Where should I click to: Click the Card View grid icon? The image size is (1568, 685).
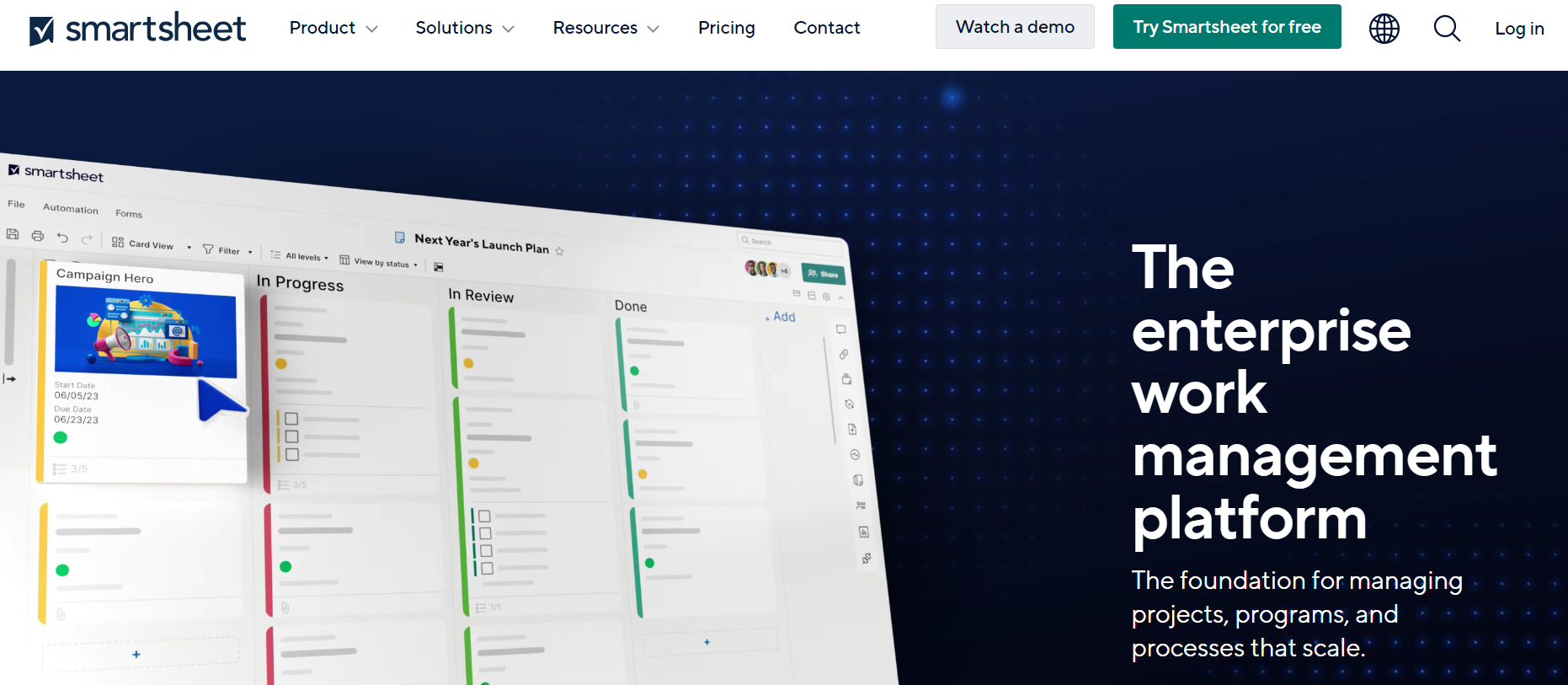pyautogui.click(x=118, y=242)
